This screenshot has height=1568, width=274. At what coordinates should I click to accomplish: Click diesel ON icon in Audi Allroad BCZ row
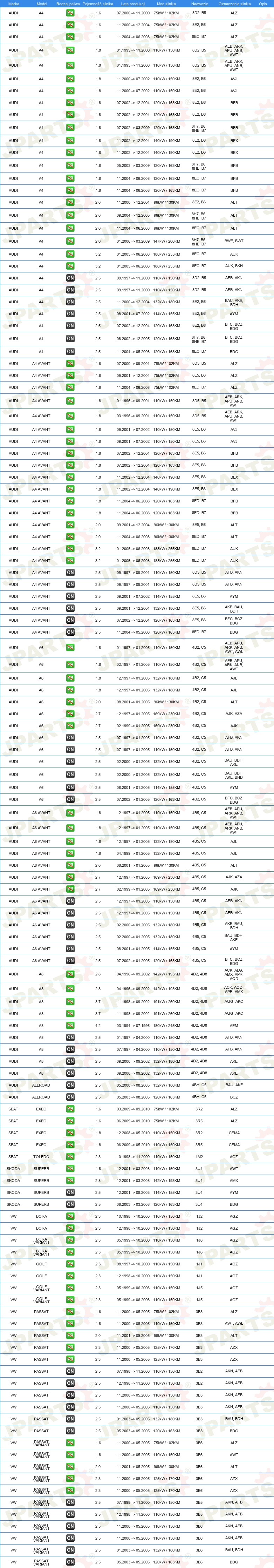coord(70,1097)
